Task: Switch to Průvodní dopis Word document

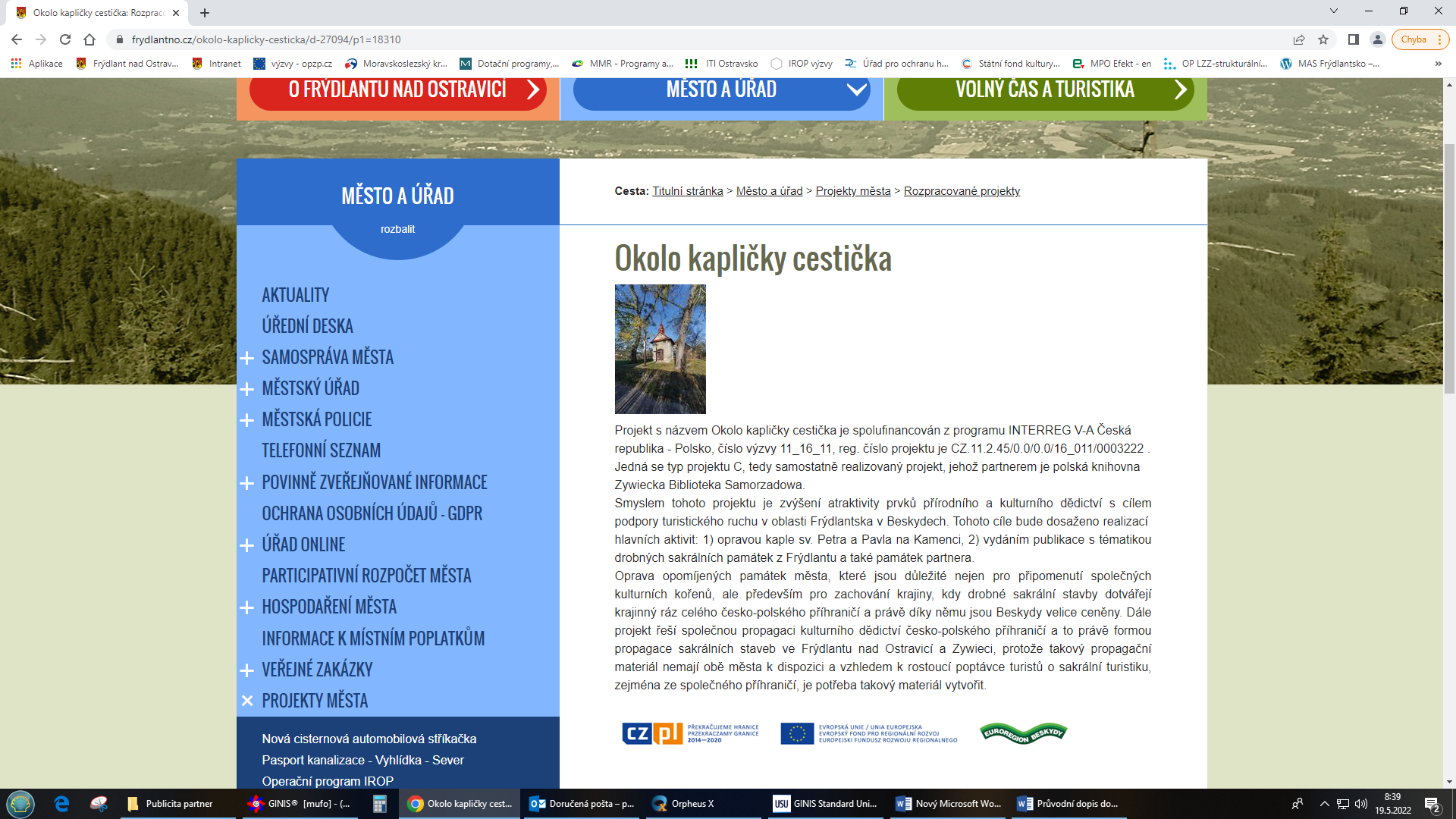Action: tap(1069, 804)
